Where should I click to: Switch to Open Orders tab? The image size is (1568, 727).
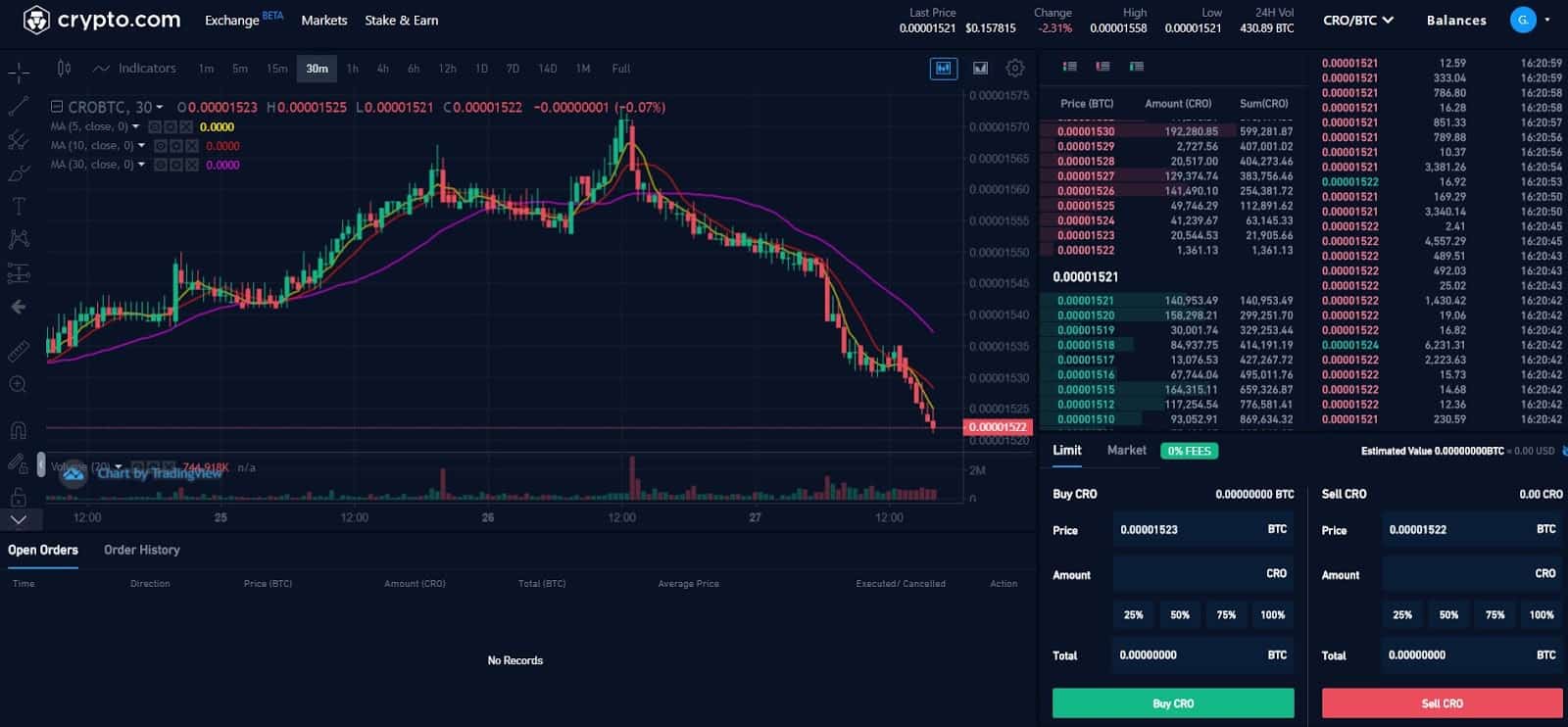pyautogui.click(x=43, y=550)
